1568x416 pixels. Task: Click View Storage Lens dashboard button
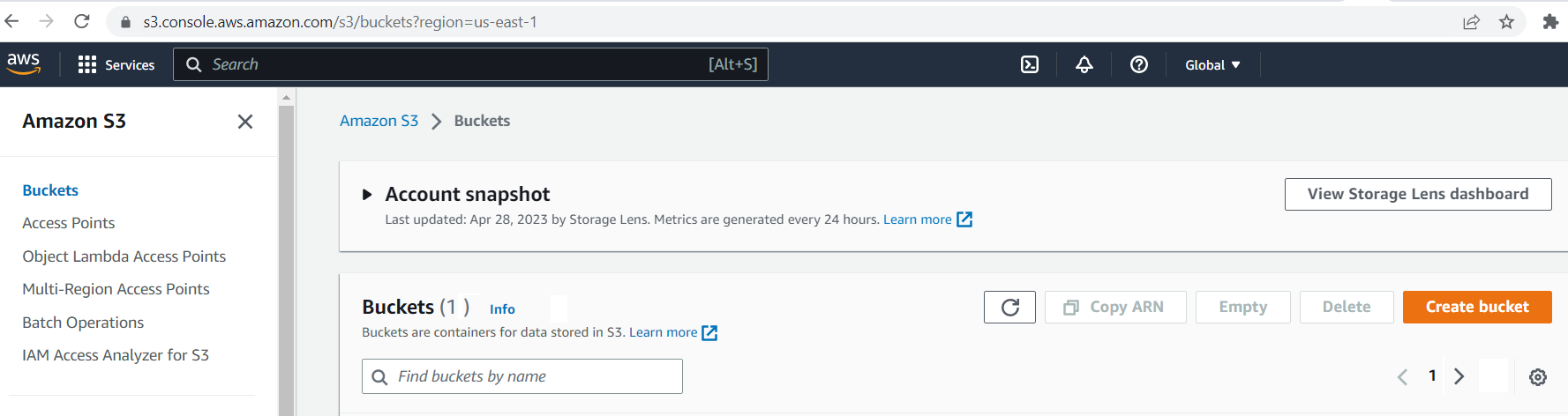1417,194
